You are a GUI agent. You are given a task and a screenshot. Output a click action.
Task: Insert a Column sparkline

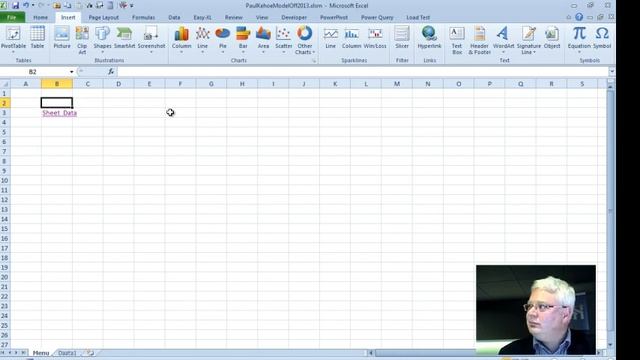point(351,38)
